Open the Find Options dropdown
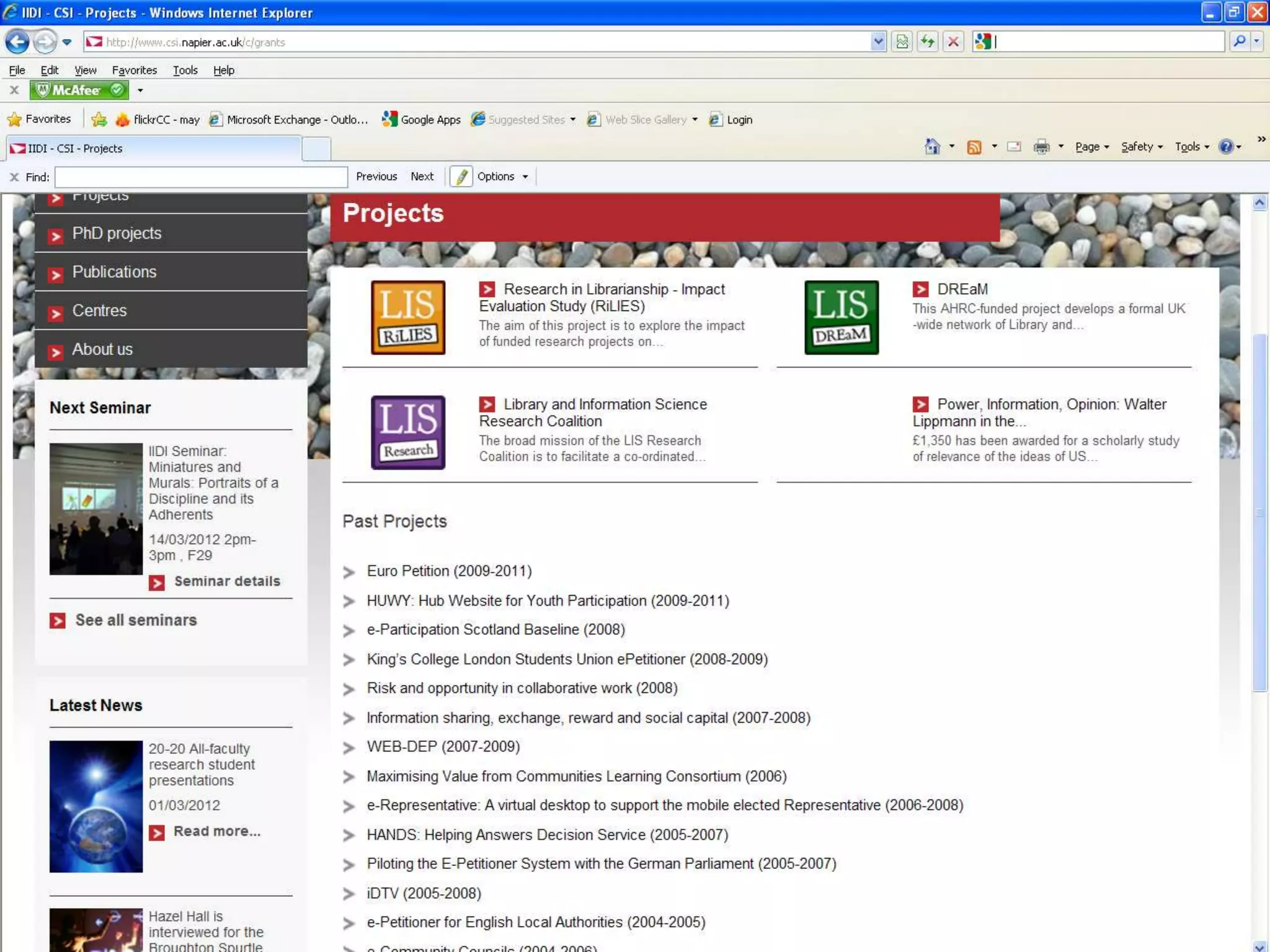This screenshot has width=1270, height=952. point(502,177)
